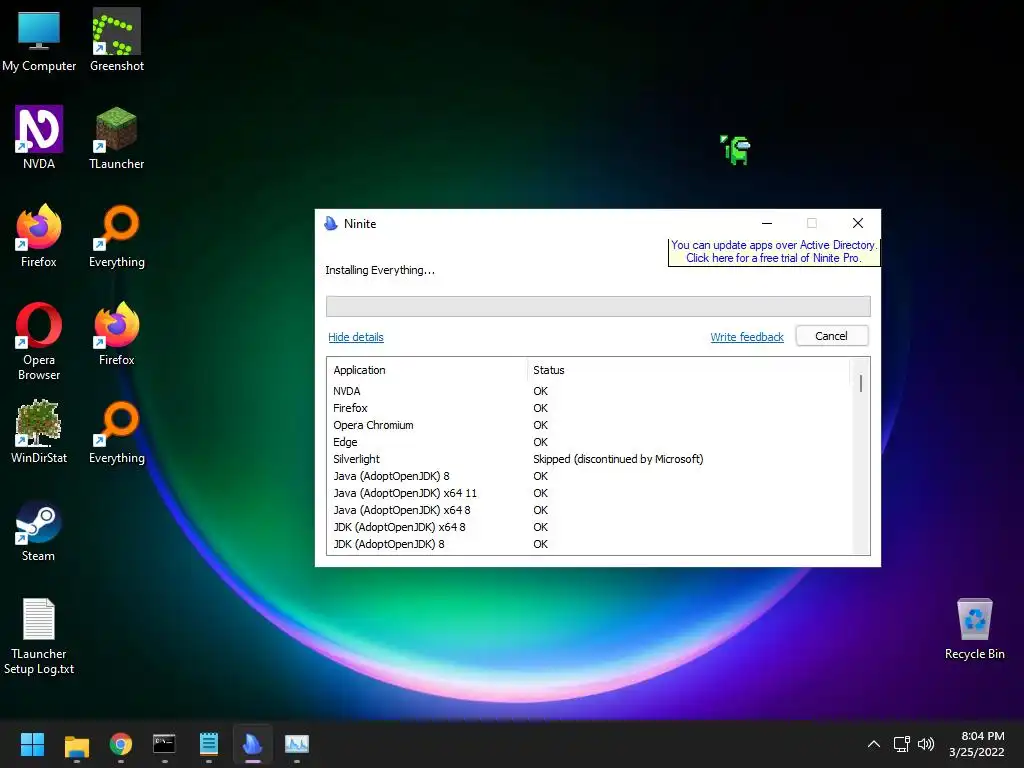Click the installation progress bar
Viewport: 1024px width, 768px height.
click(598, 306)
